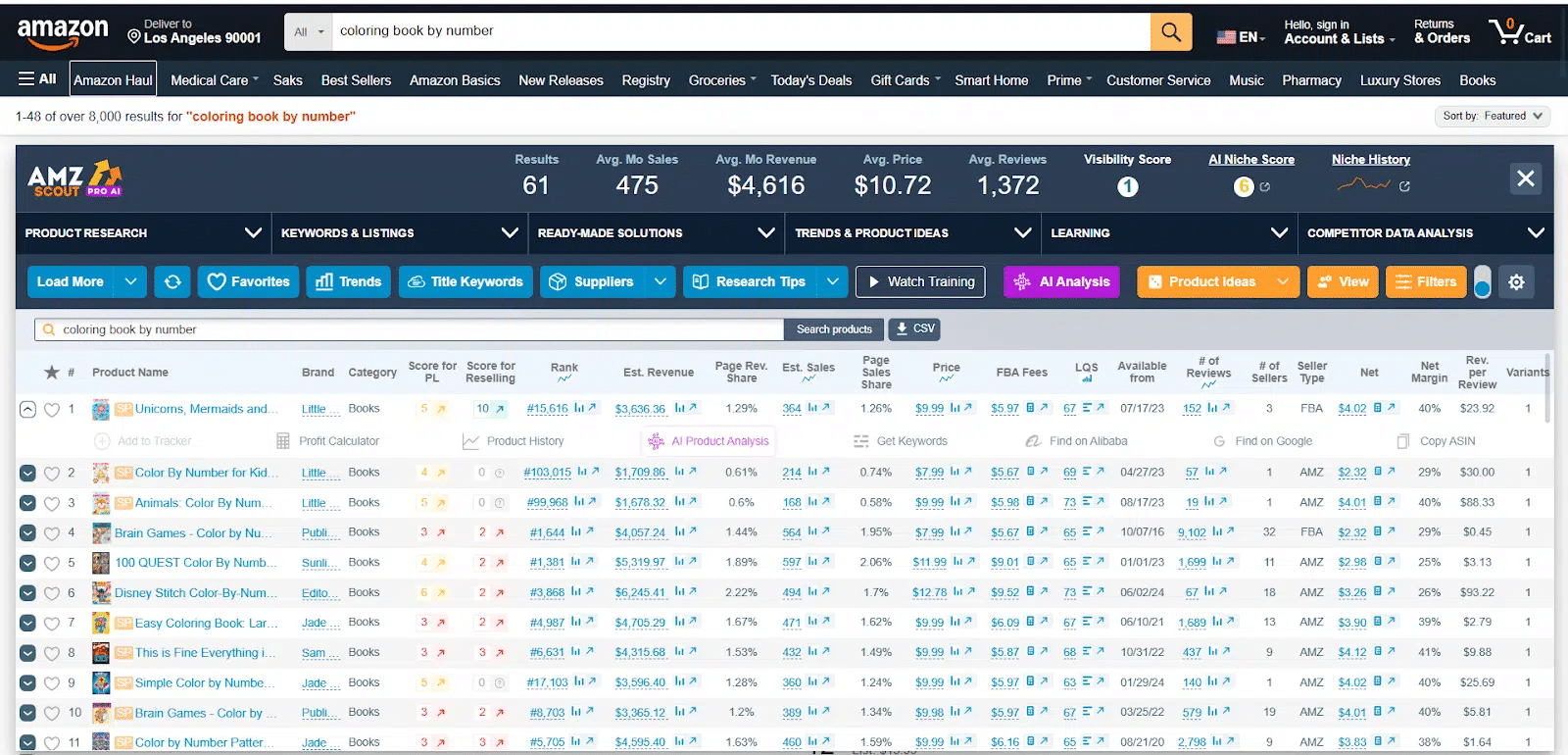Viewport: 1568px width, 755px height.
Task: Click the refresh results icon
Action: click(x=172, y=282)
